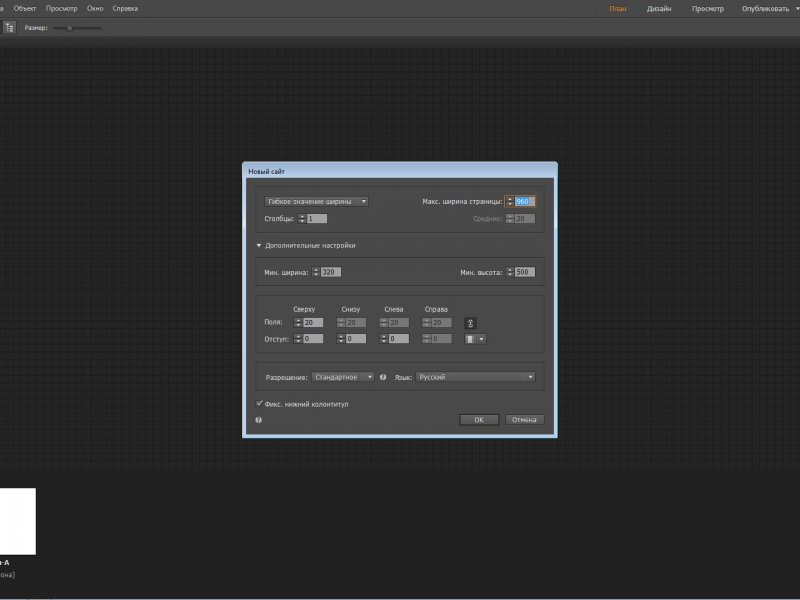
Task: Uncheck Фикс. нижний колонтитул checkbox
Action: [x=260, y=403]
